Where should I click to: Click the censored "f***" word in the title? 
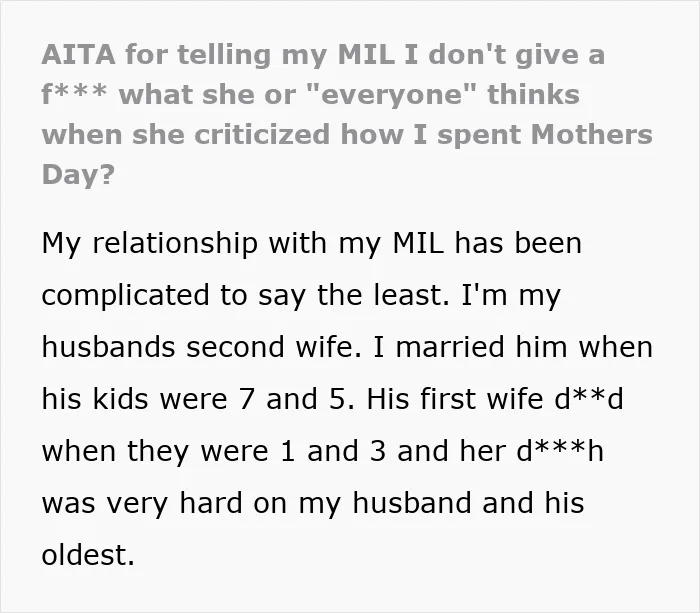74,94
